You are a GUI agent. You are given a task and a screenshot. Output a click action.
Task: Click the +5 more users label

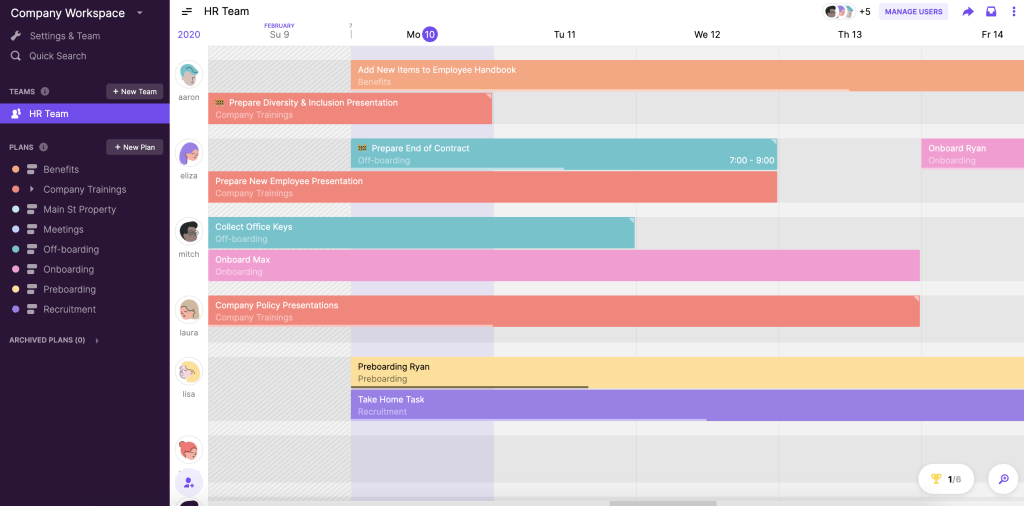coord(865,12)
